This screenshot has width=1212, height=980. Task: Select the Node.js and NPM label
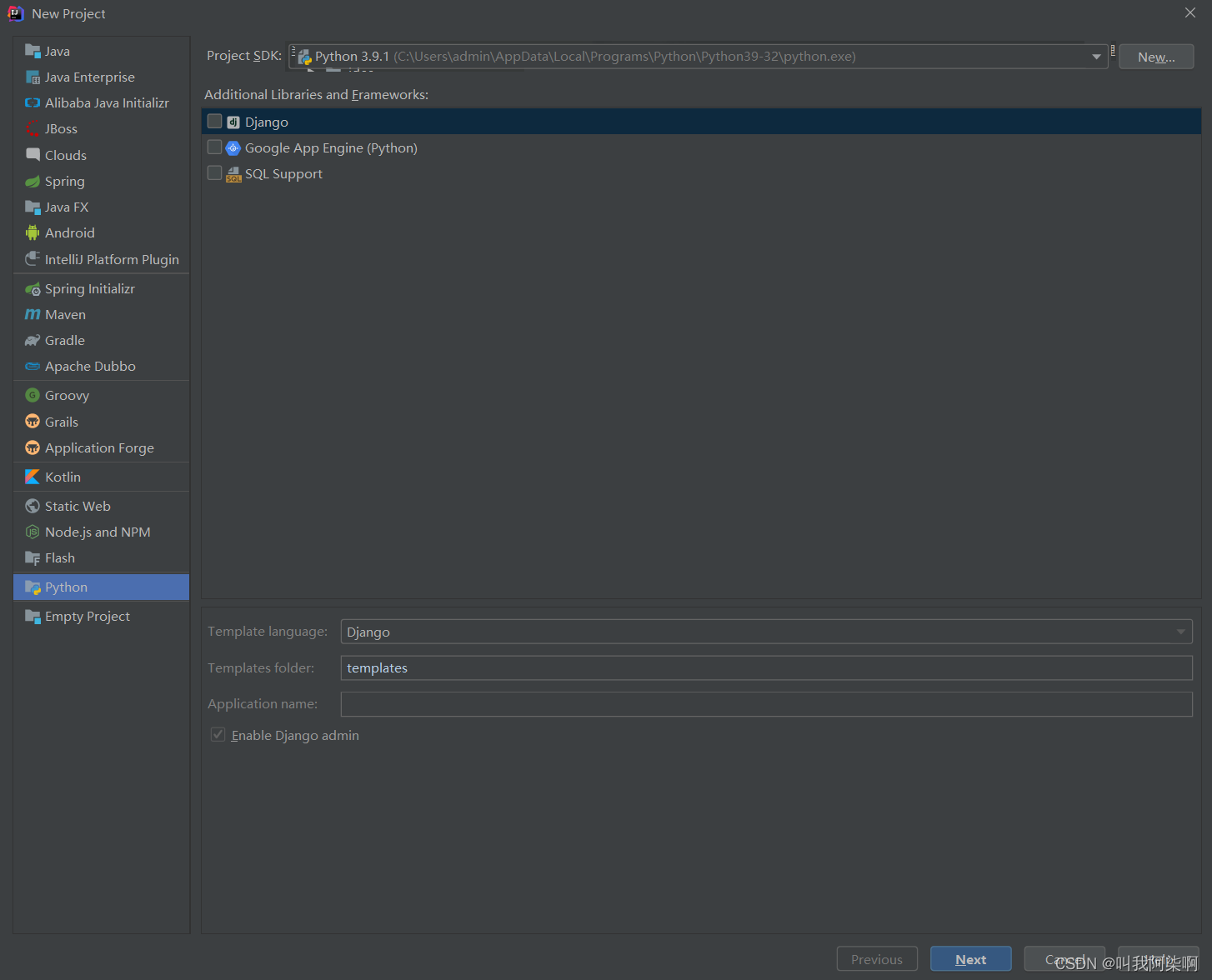click(98, 532)
